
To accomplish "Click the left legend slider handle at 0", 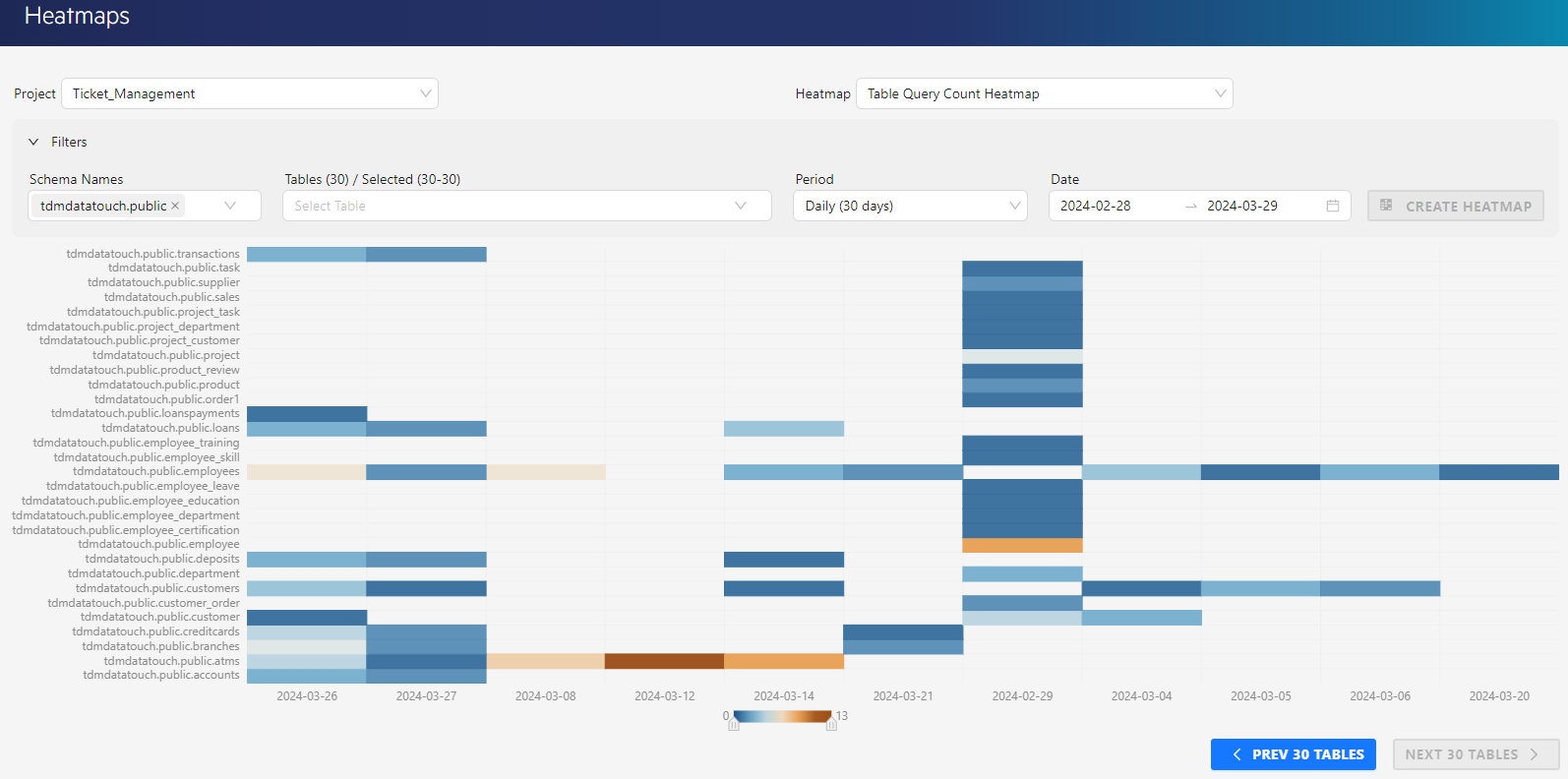I will coord(734,724).
